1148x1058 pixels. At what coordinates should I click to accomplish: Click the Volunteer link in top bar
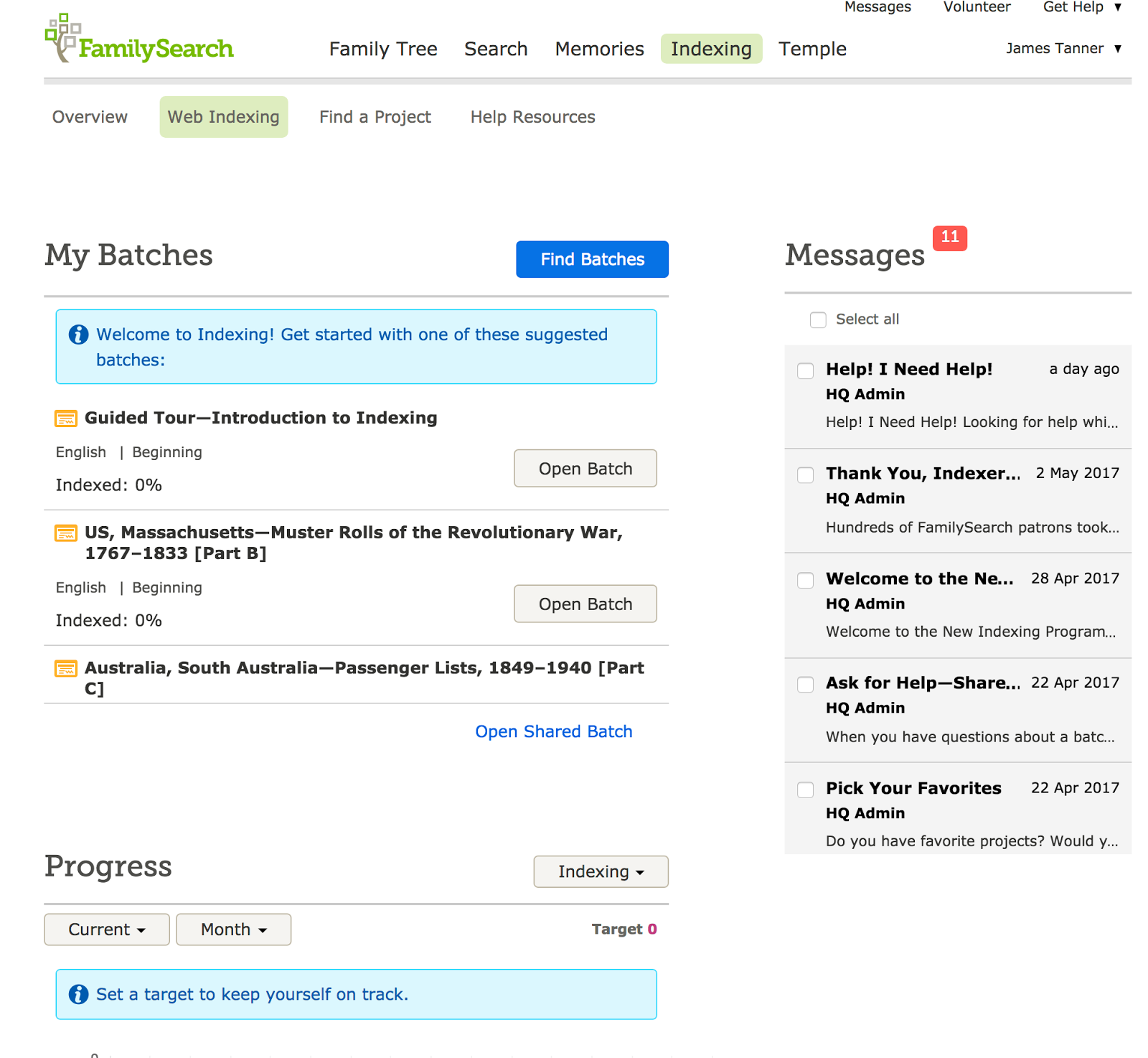click(977, 7)
